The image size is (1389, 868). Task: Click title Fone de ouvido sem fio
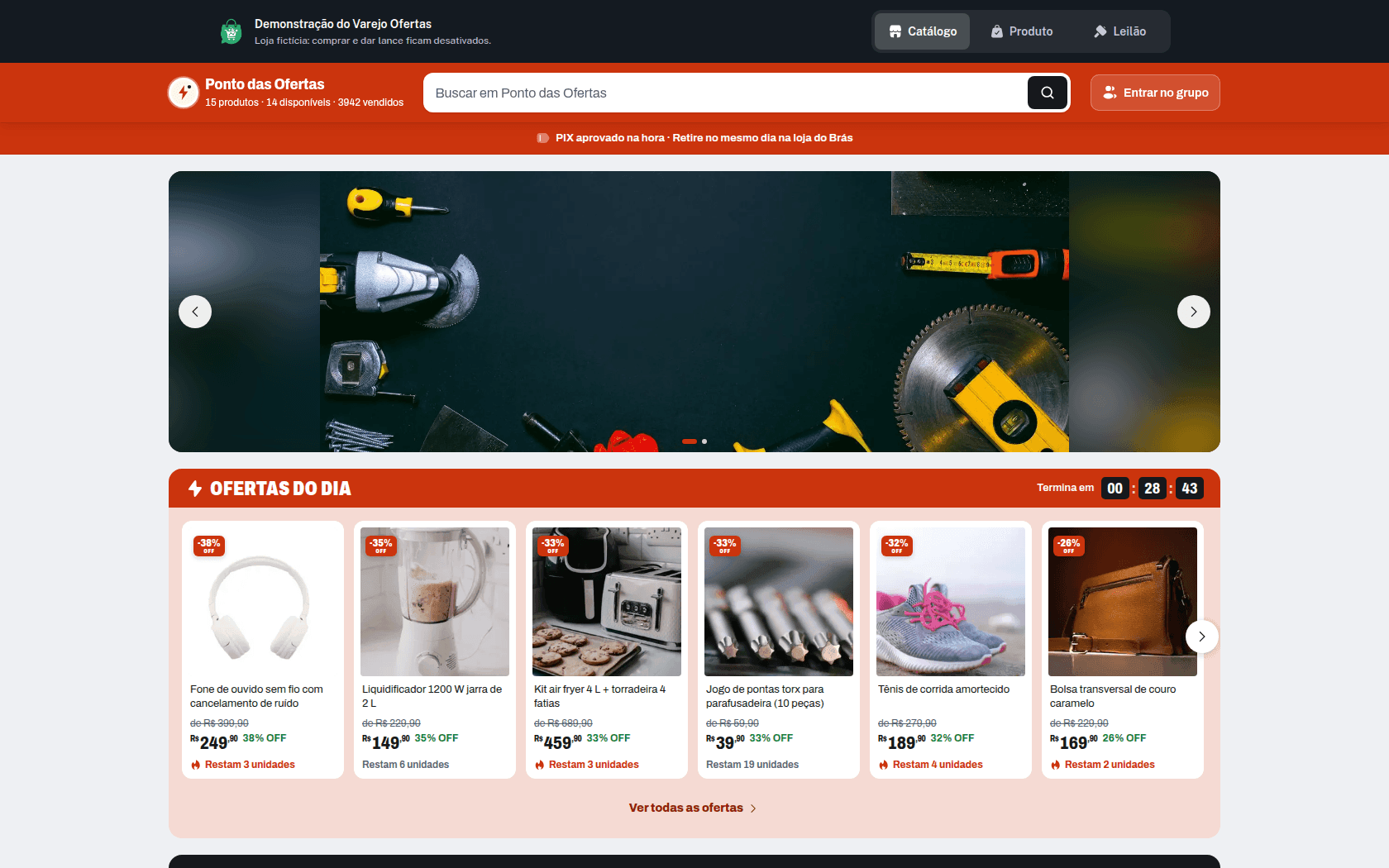(256, 696)
